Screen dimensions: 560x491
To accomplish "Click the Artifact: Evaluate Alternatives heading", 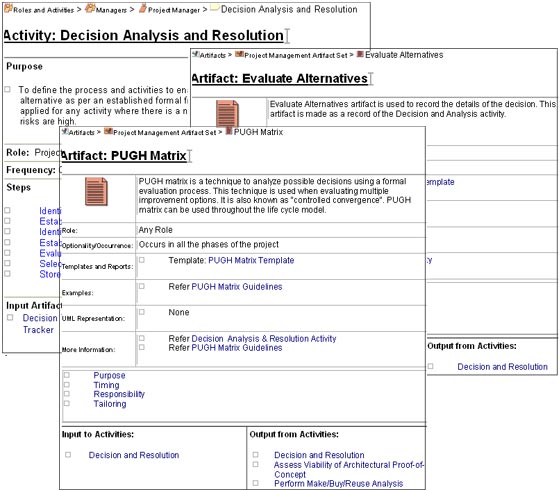I will (x=280, y=78).
